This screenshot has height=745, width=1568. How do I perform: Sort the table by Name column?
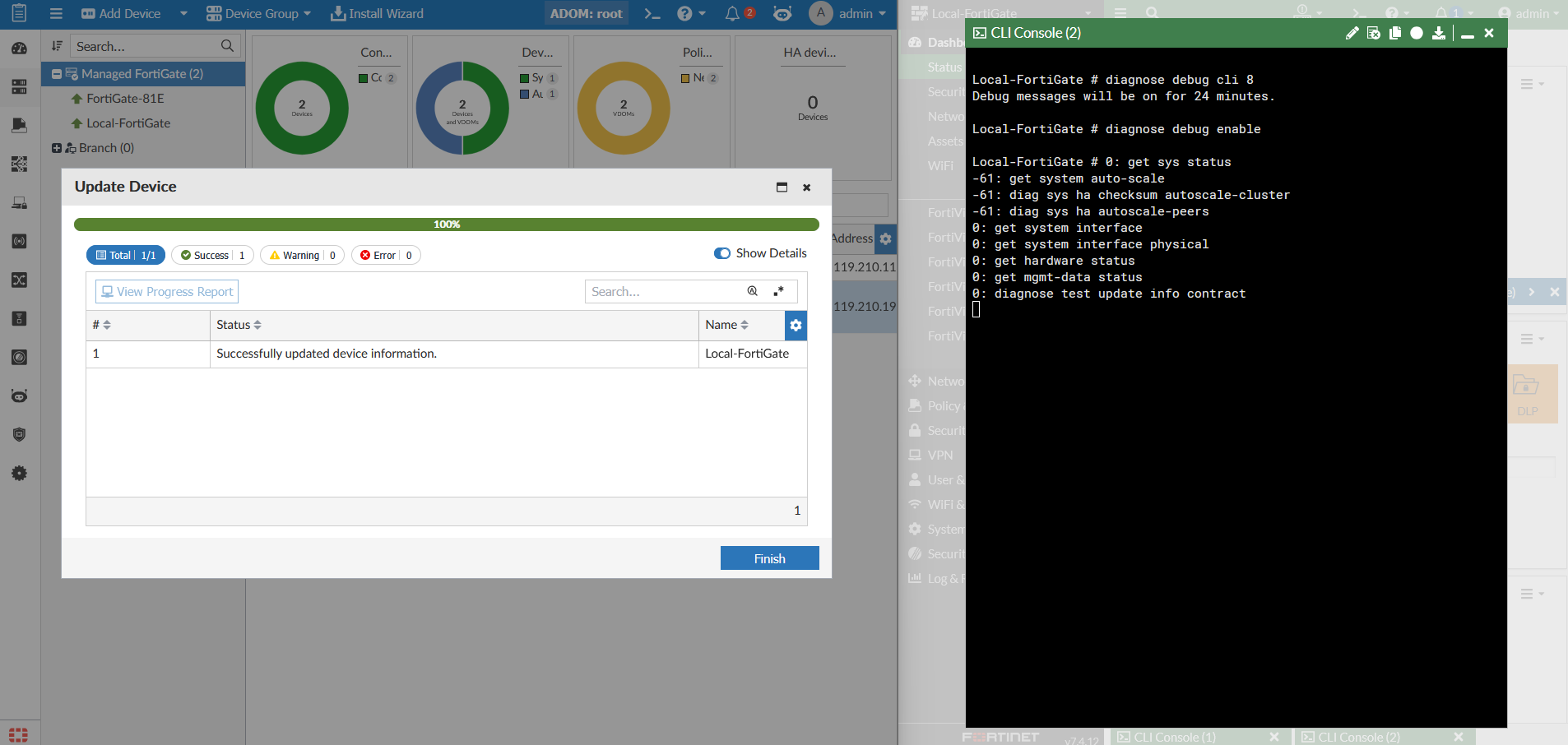[726, 326]
